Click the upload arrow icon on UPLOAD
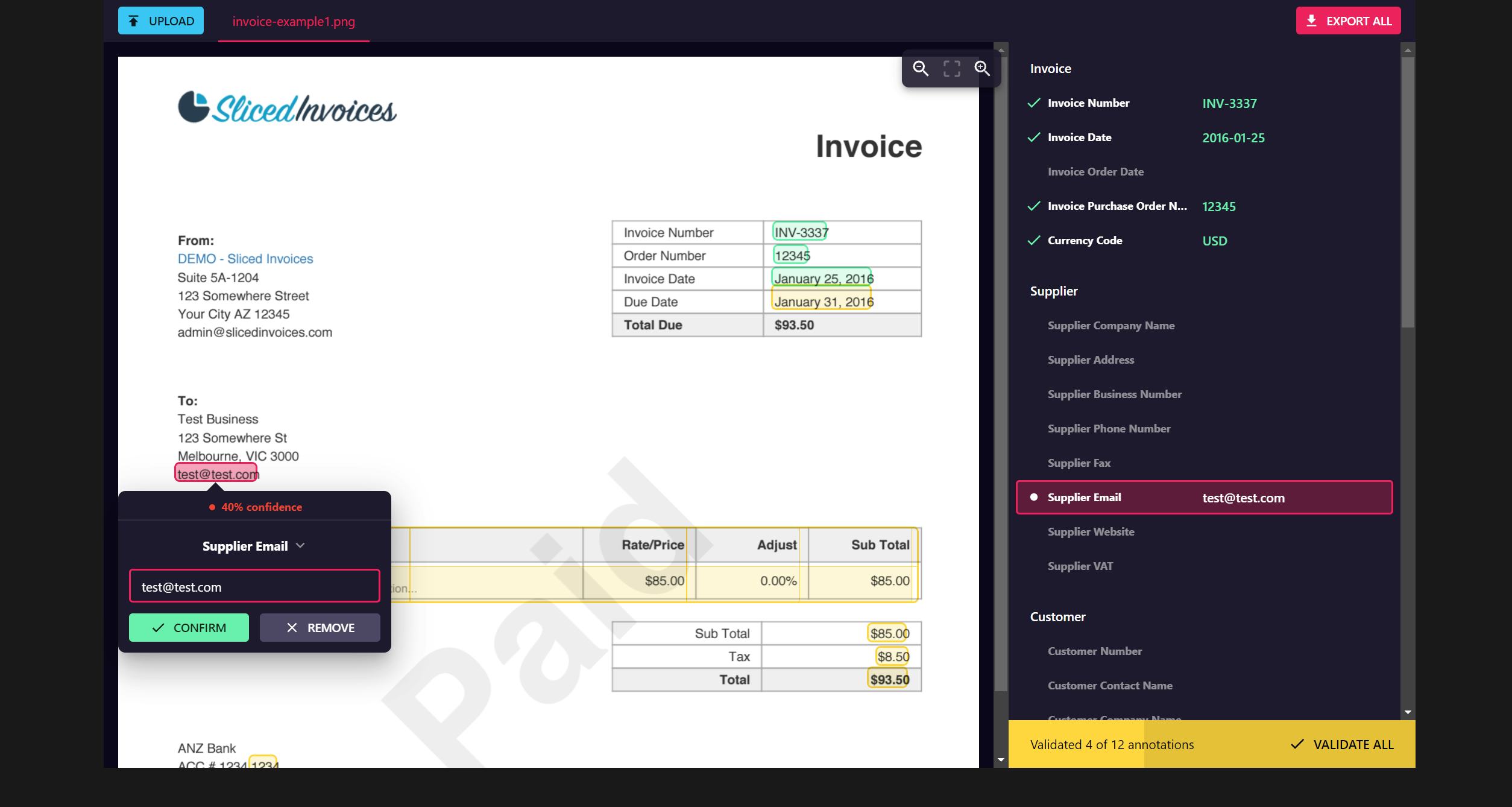The width and height of the screenshot is (1512, 807). pyautogui.click(x=134, y=21)
